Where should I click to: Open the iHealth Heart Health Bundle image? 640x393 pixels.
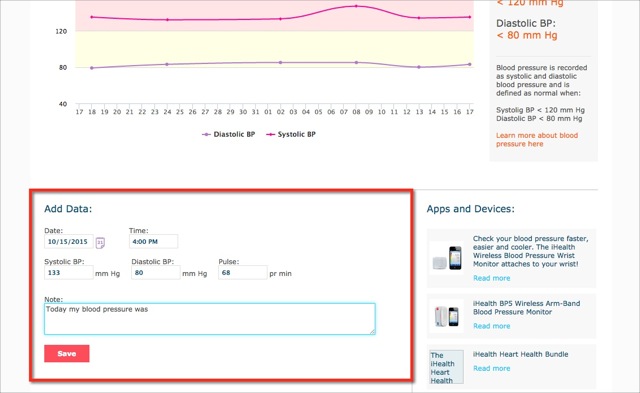tap(447, 367)
